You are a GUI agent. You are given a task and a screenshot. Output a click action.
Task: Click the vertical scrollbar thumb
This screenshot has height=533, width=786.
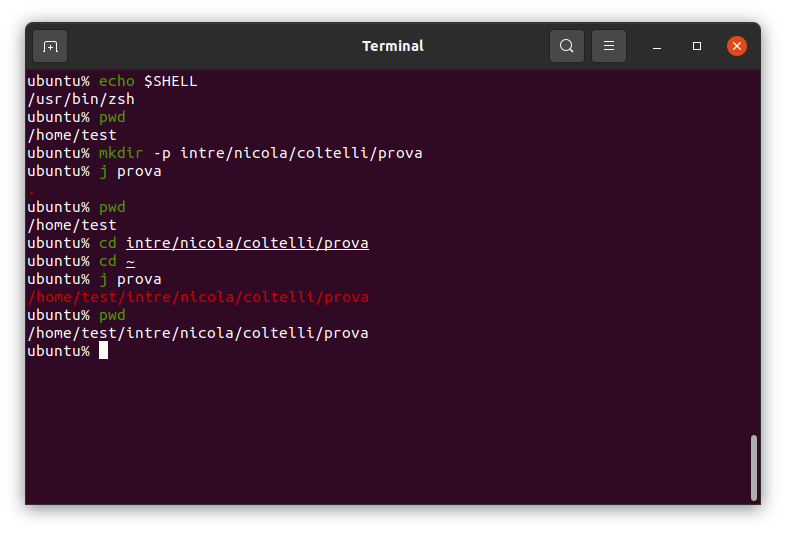[x=753, y=468]
